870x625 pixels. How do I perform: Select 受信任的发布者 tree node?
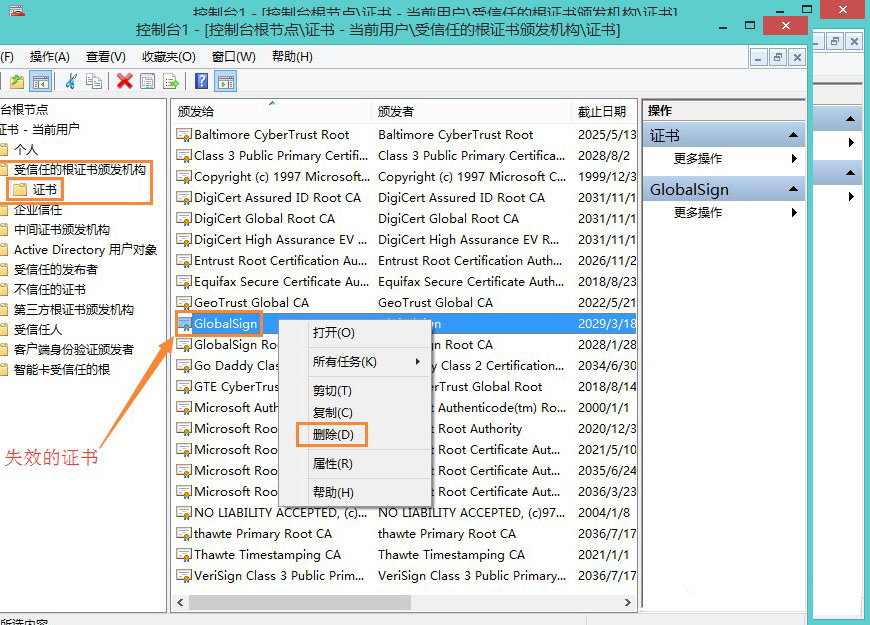(x=55, y=270)
